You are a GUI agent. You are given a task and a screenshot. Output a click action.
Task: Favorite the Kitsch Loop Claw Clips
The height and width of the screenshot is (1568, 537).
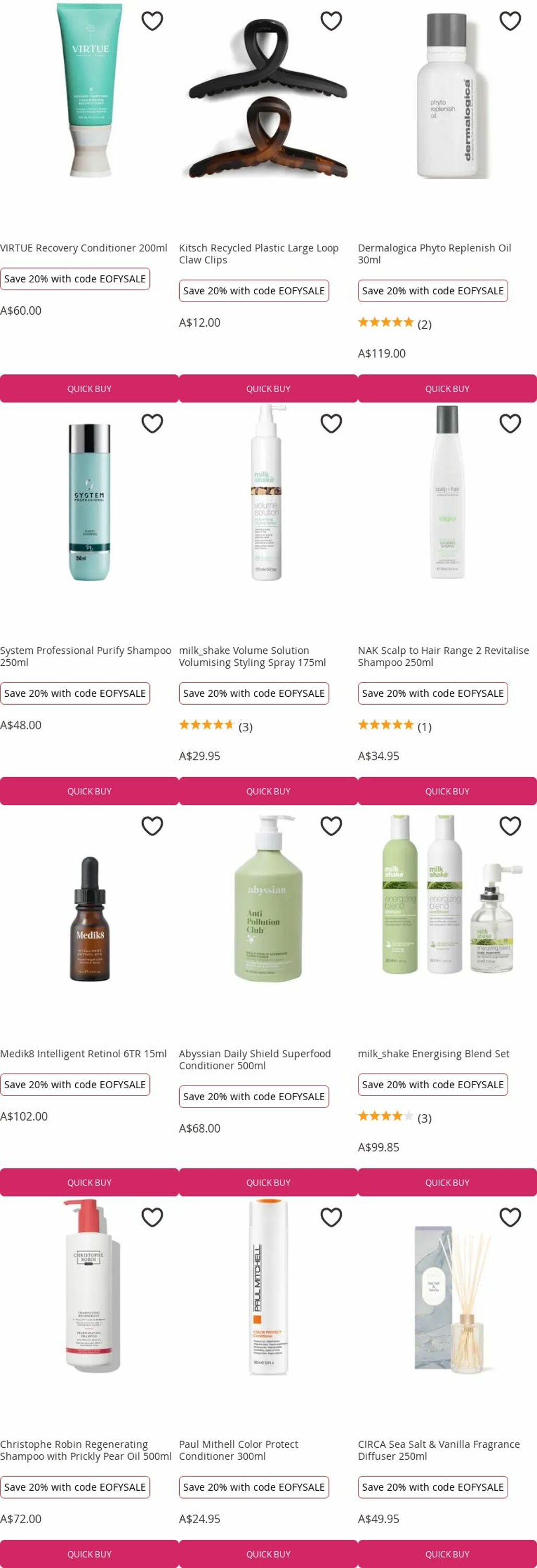tap(331, 21)
